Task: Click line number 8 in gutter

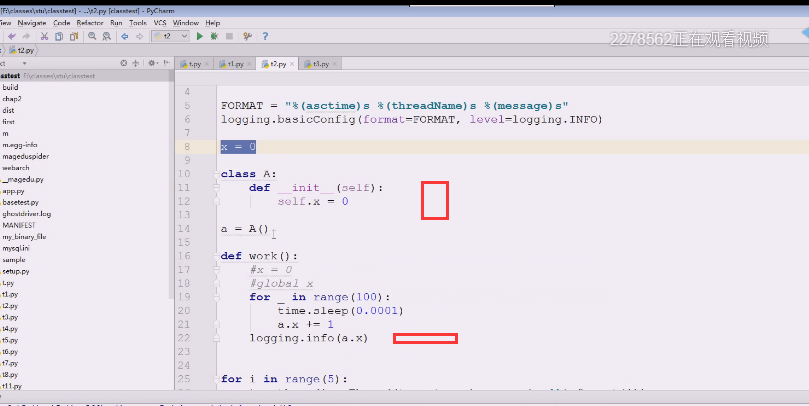Action: pos(187,147)
